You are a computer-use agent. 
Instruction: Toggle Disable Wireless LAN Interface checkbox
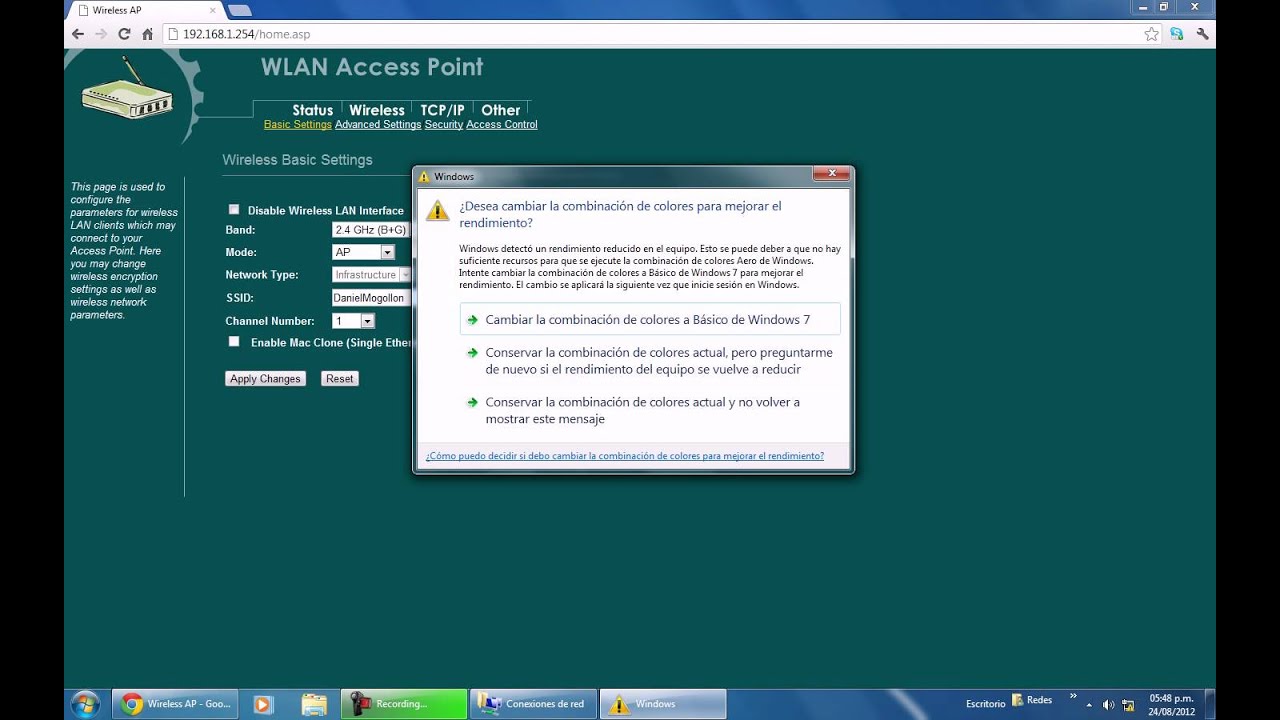click(234, 209)
